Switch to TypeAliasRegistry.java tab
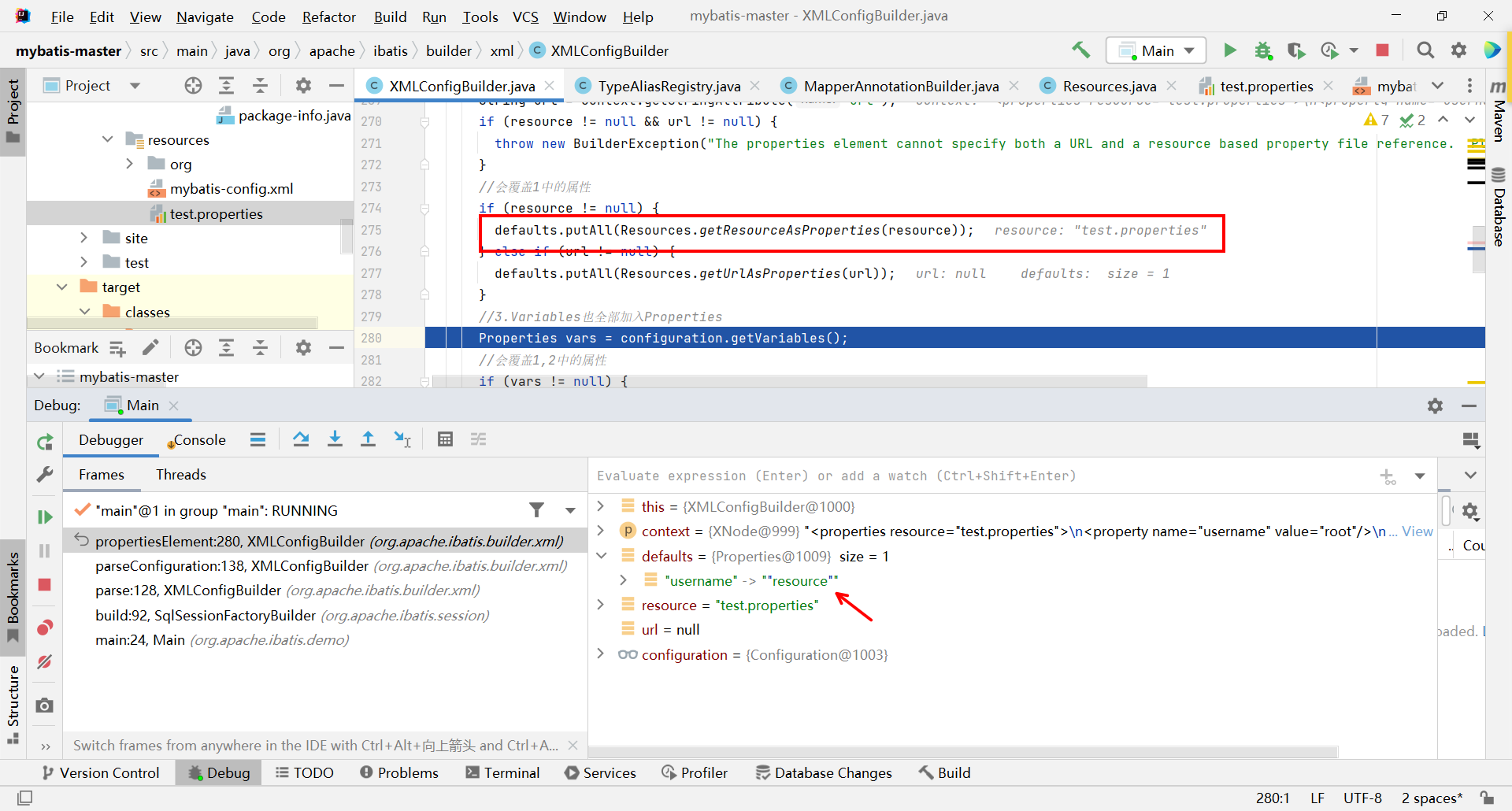1512x811 pixels. 669,86
